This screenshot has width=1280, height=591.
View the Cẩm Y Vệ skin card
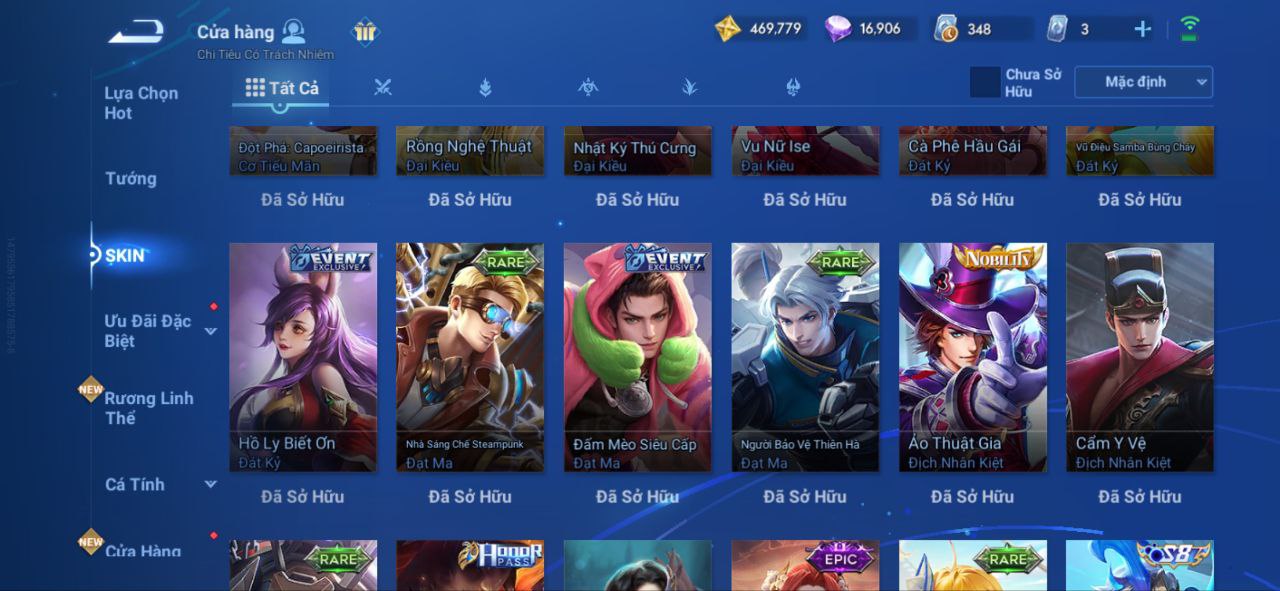coord(1140,357)
